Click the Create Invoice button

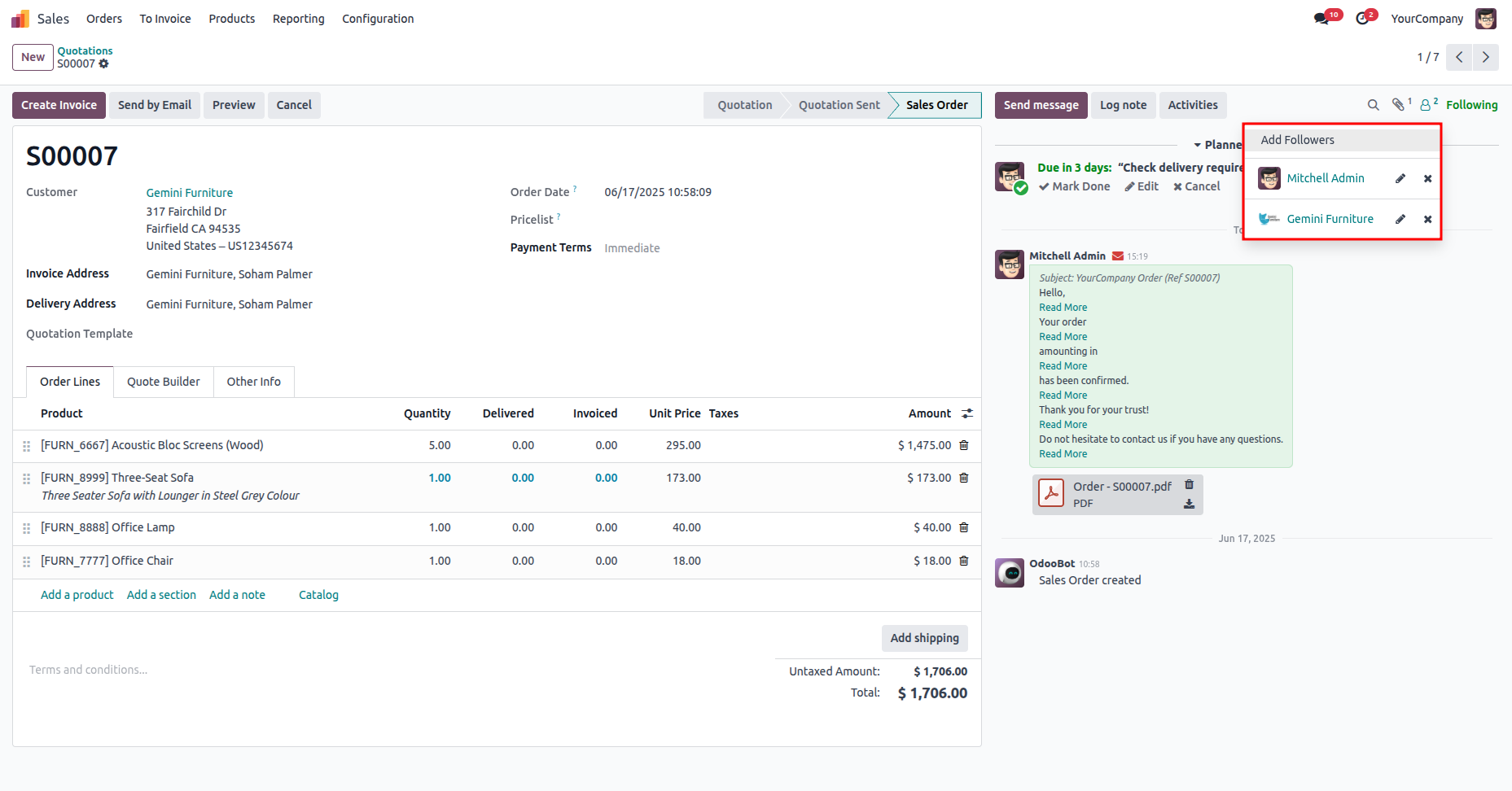coord(59,105)
